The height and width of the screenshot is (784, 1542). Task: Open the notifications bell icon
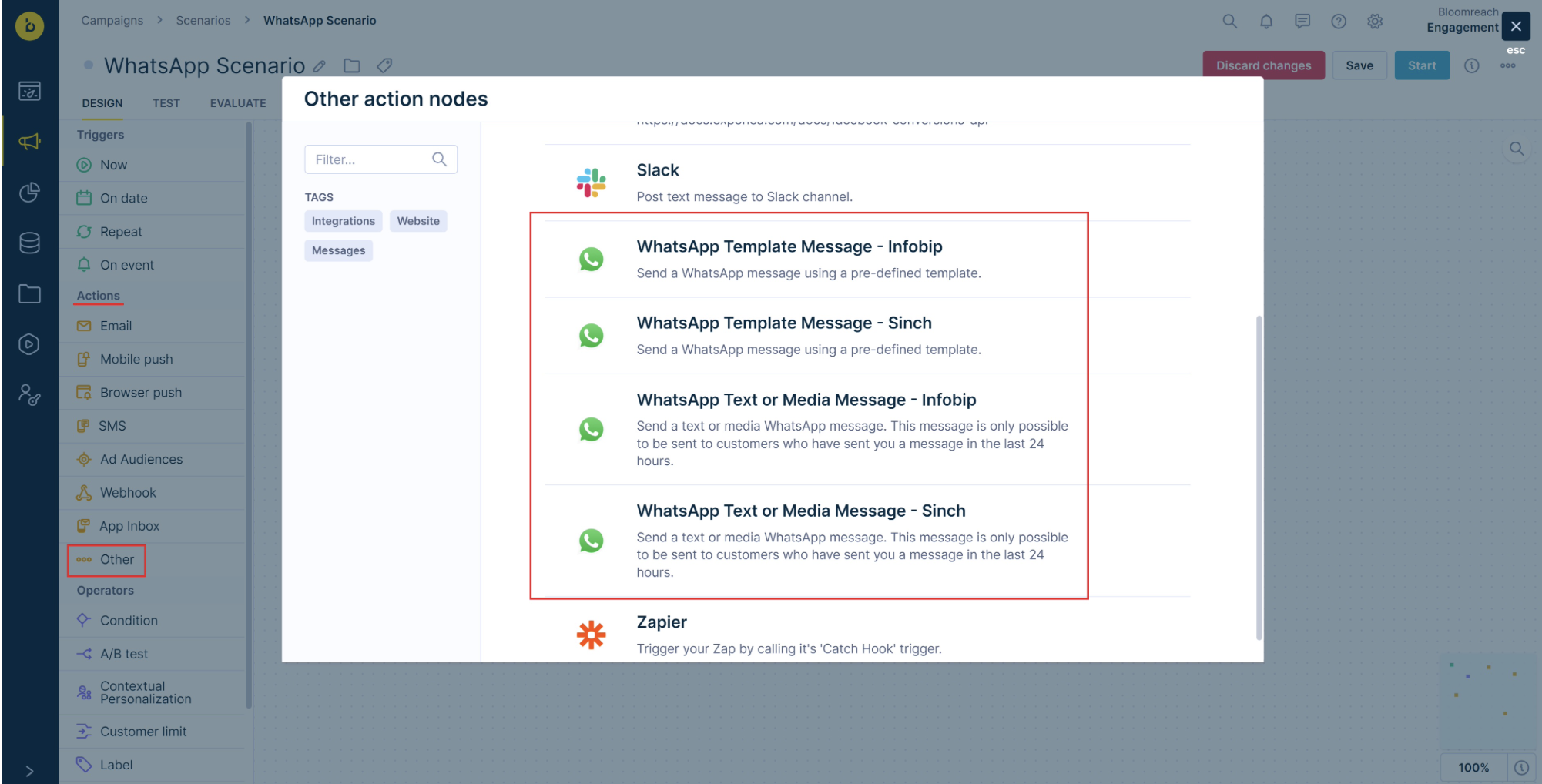pyautogui.click(x=1266, y=22)
